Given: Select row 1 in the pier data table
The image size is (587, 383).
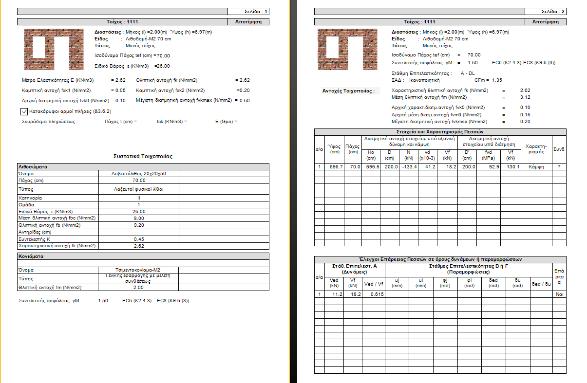Looking at the screenshot, I should (x=440, y=167).
